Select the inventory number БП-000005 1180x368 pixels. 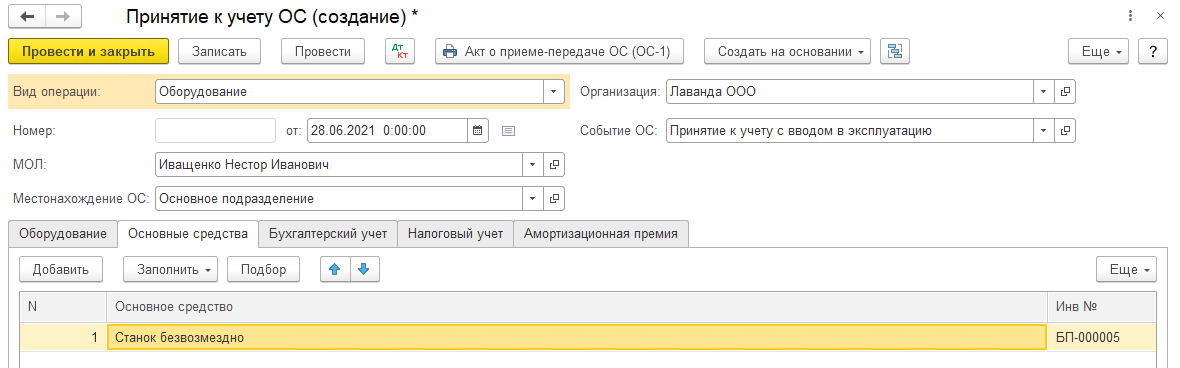tap(1102, 338)
